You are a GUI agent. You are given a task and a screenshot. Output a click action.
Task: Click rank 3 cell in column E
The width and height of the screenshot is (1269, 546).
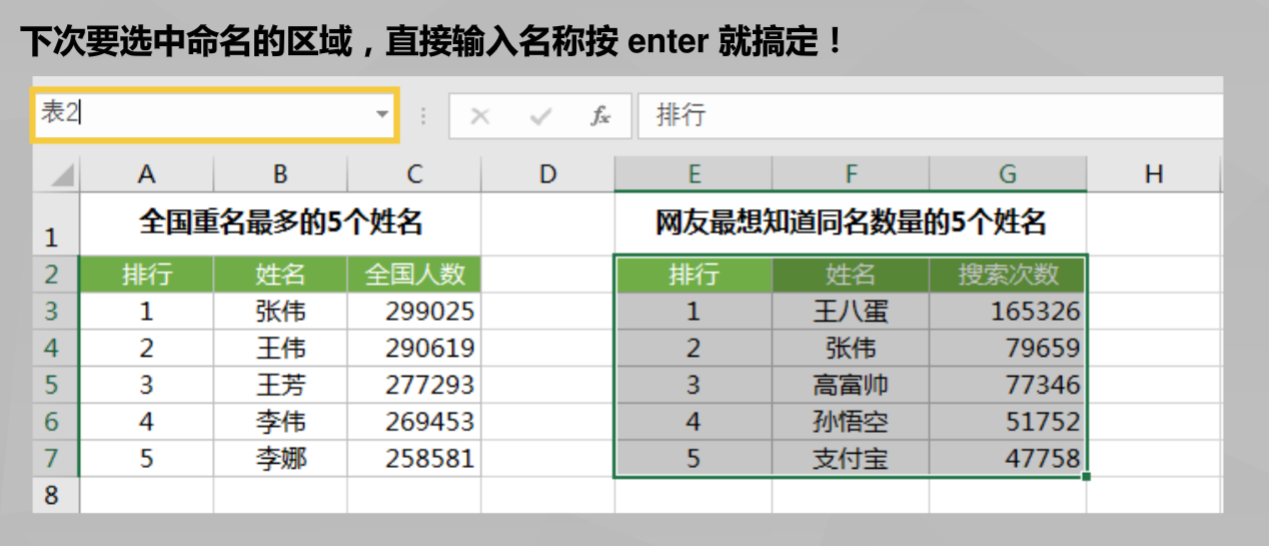[x=693, y=385]
